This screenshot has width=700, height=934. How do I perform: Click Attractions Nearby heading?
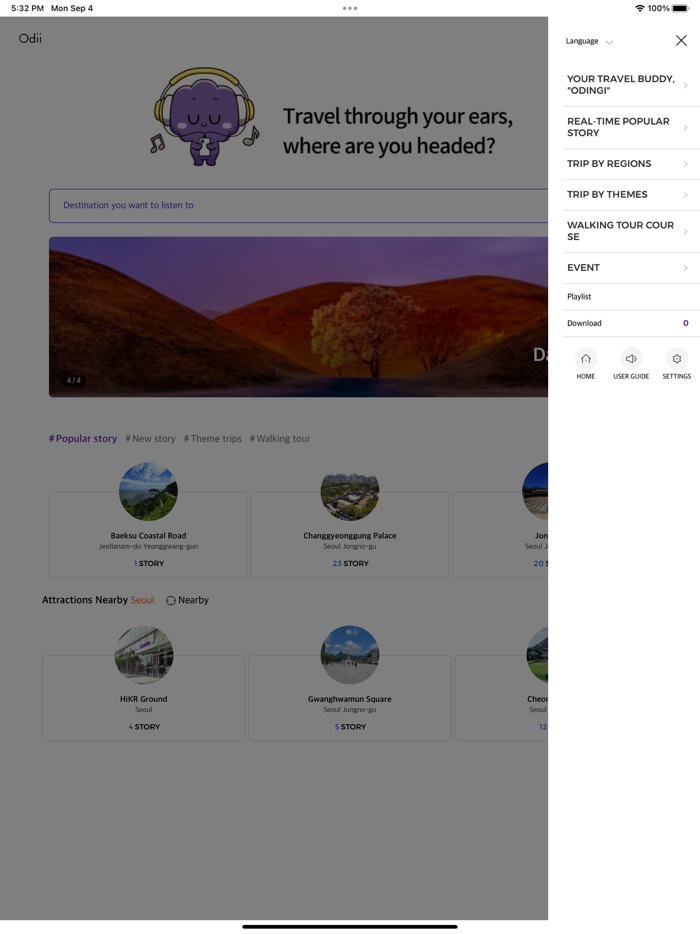pos(85,600)
